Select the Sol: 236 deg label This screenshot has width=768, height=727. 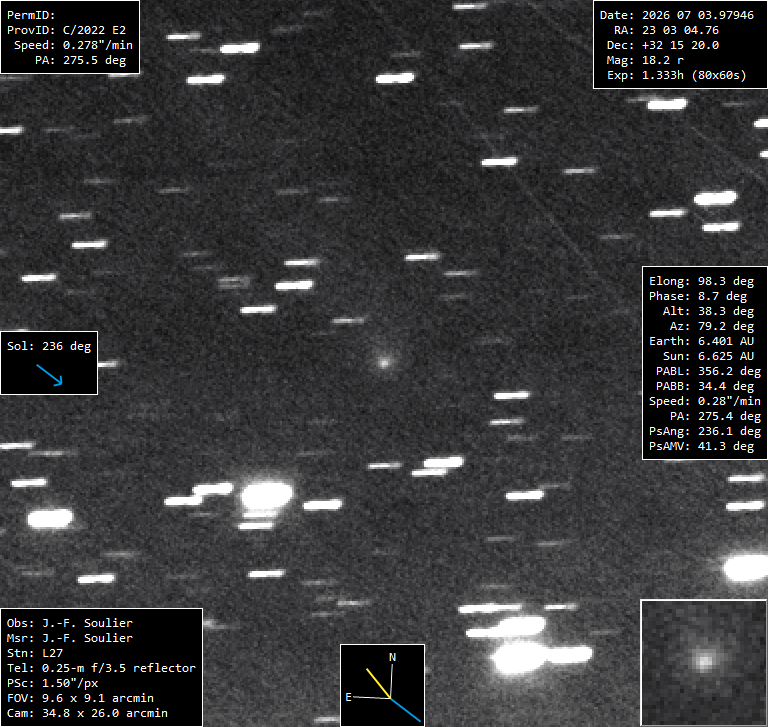click(49, 346)
